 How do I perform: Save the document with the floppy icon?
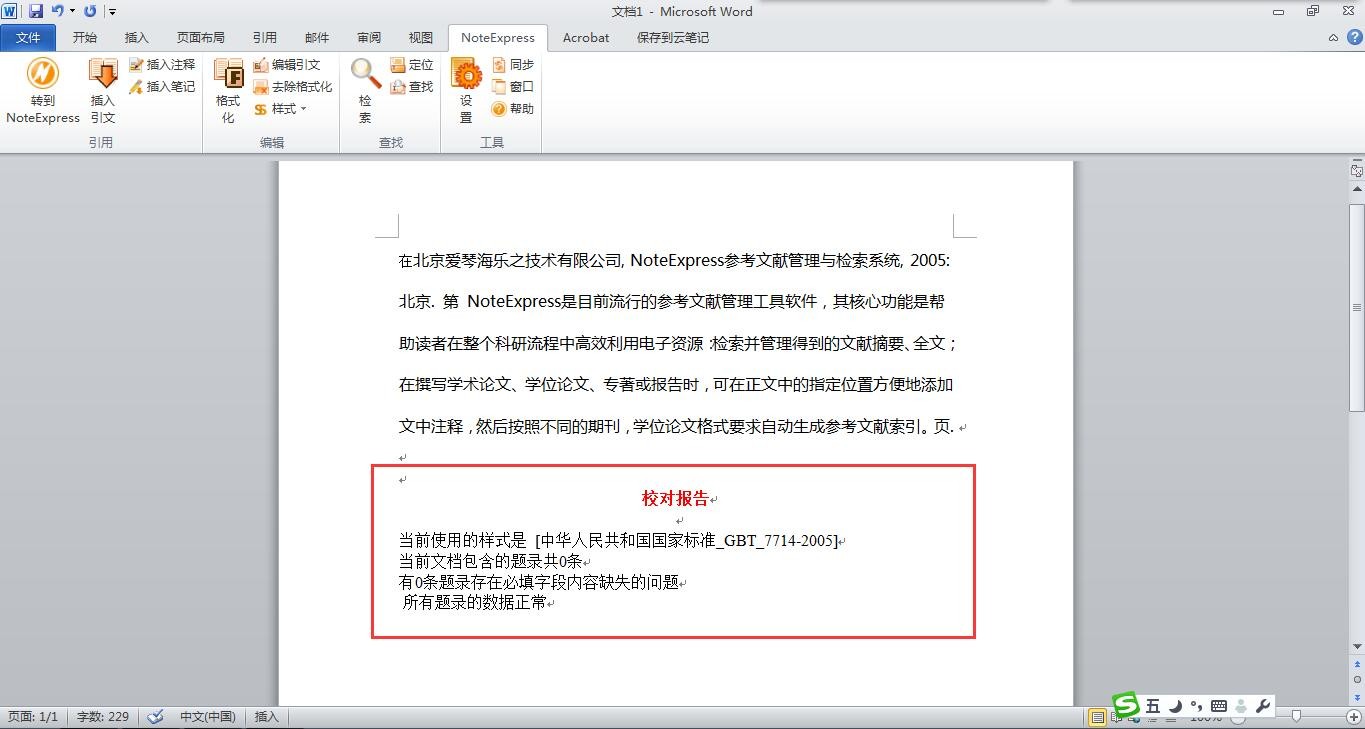pos(36,11)
